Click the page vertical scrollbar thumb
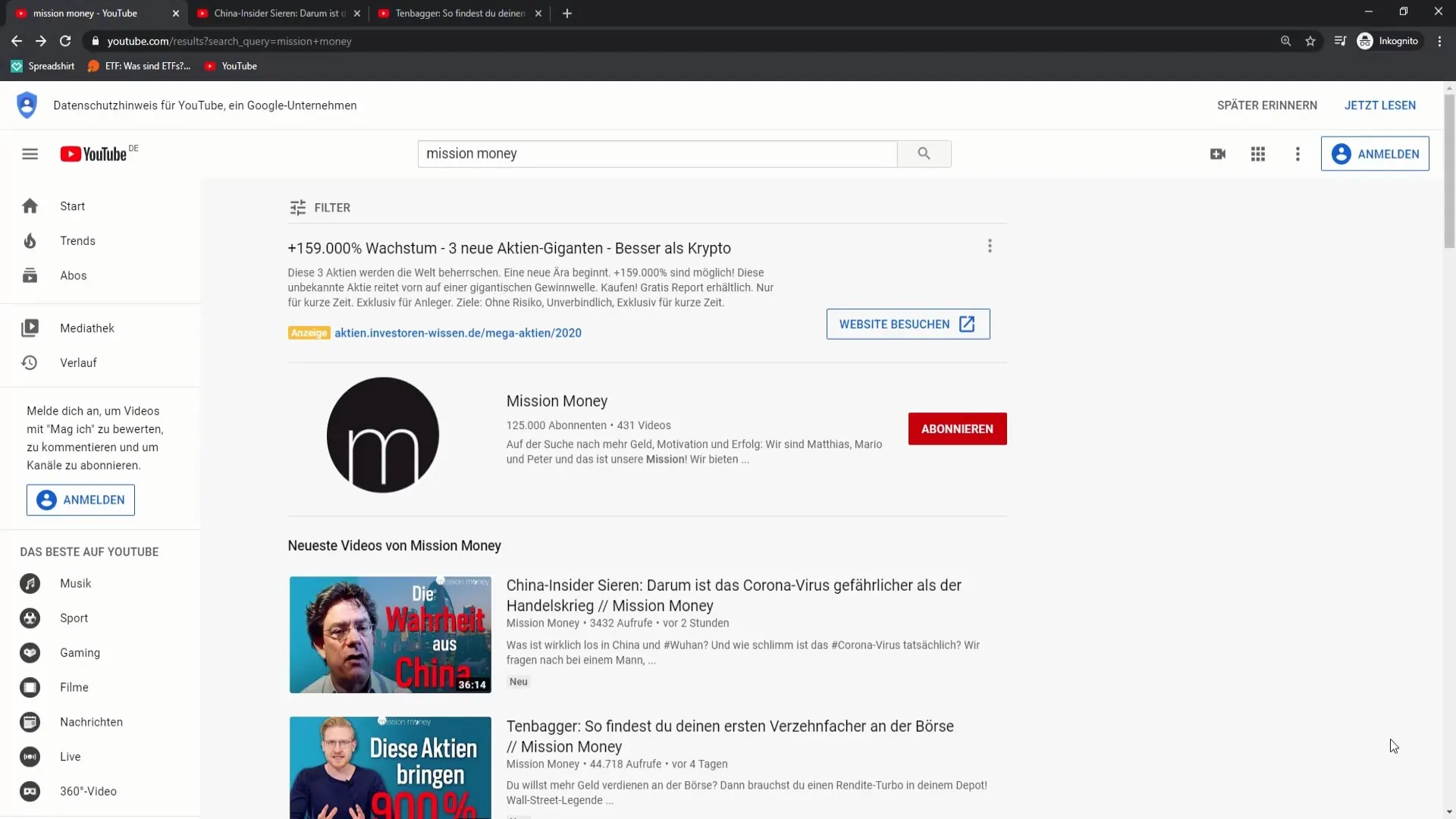The width and height of the screenshot is (1456, 819). [x=1449, y=171]
